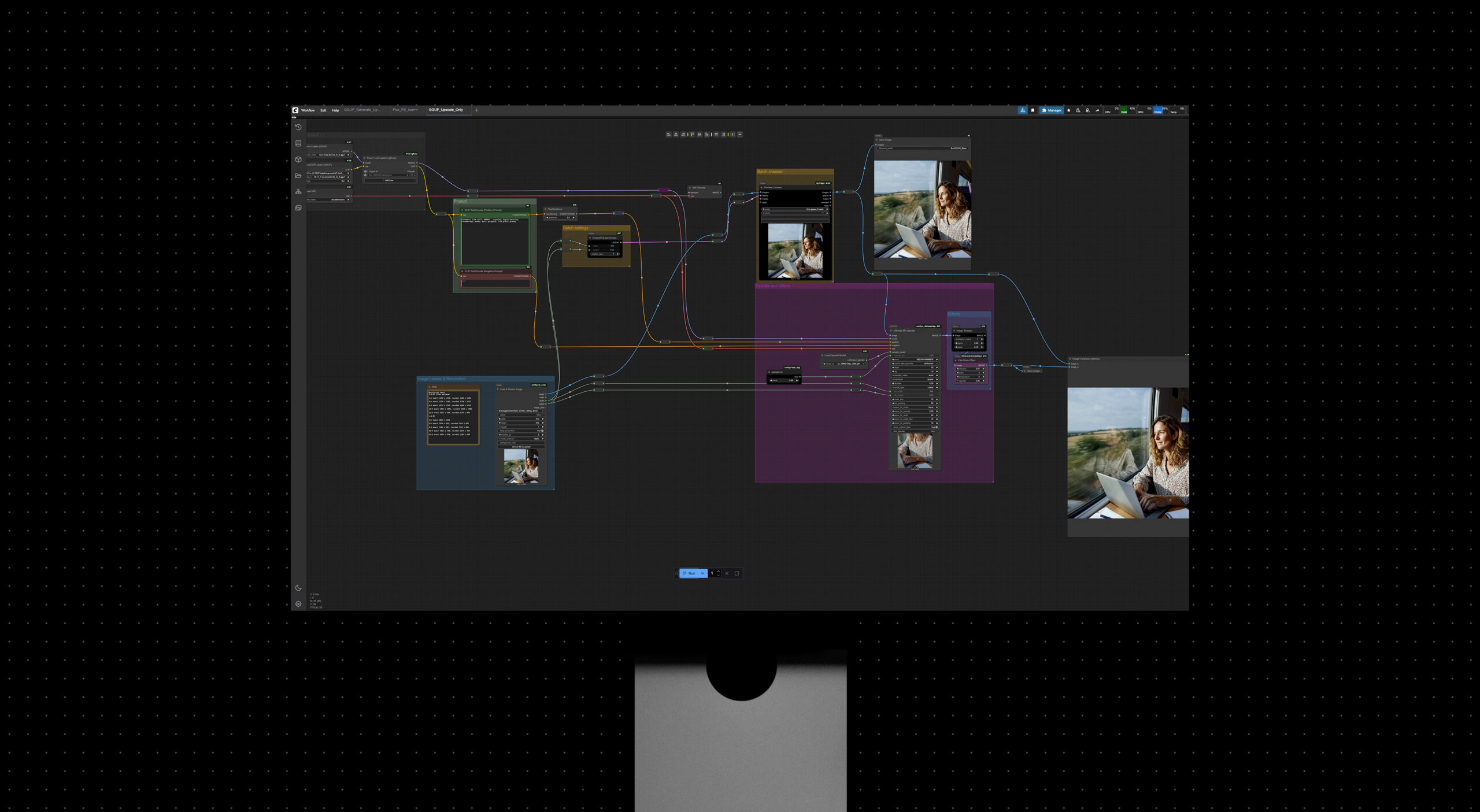Add a new workflow tab with plus
Screen dimensions: 1480x812
point(476,110)
